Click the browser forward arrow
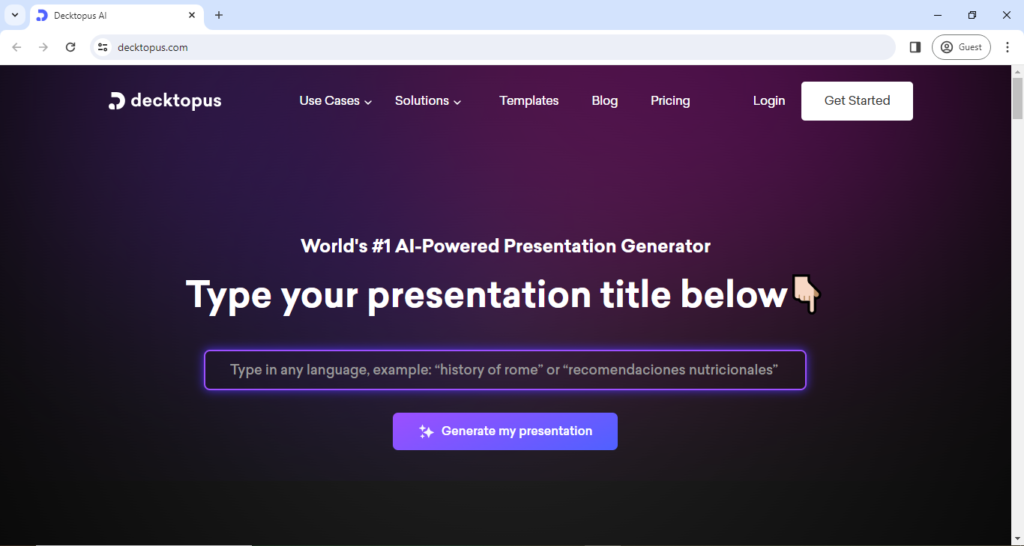1024x546 pixels. click(x=43, y=47)
